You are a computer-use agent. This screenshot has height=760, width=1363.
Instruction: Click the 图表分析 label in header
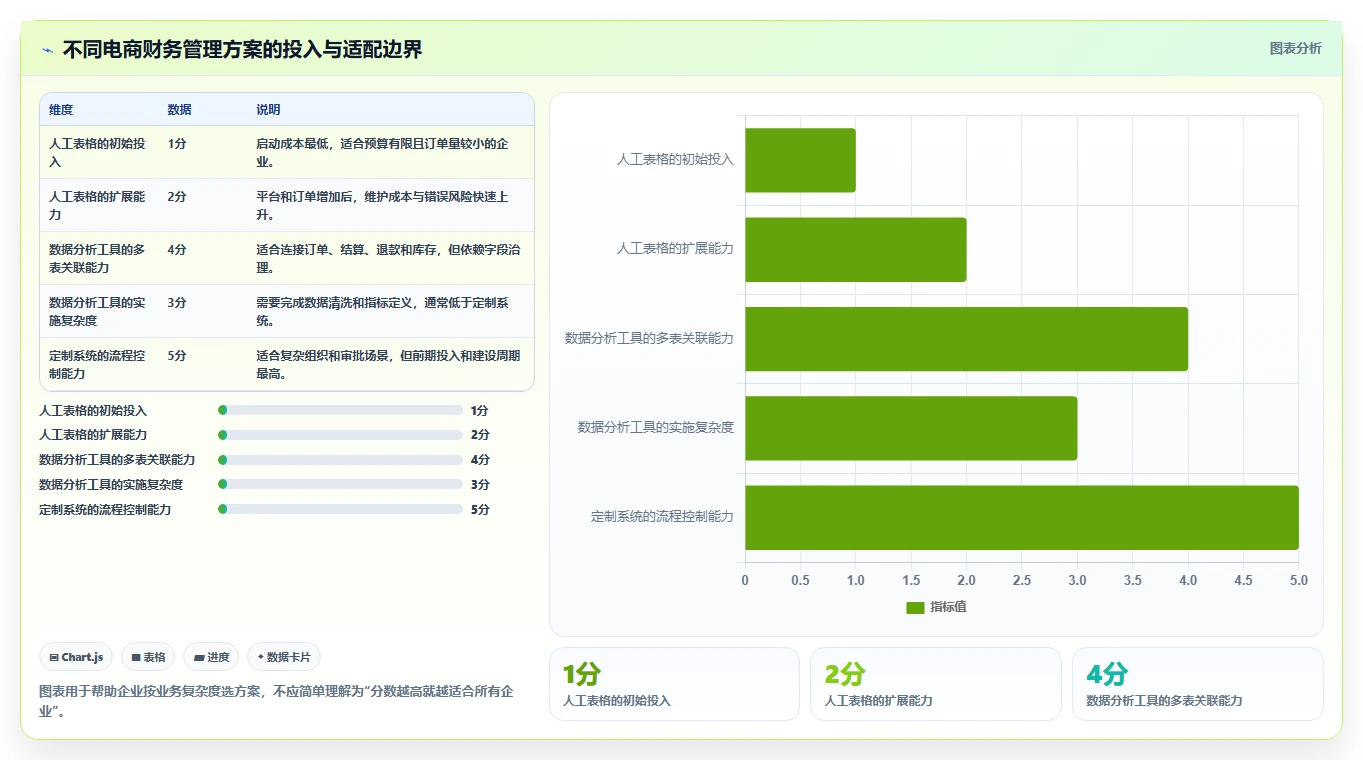[1295, 48]
